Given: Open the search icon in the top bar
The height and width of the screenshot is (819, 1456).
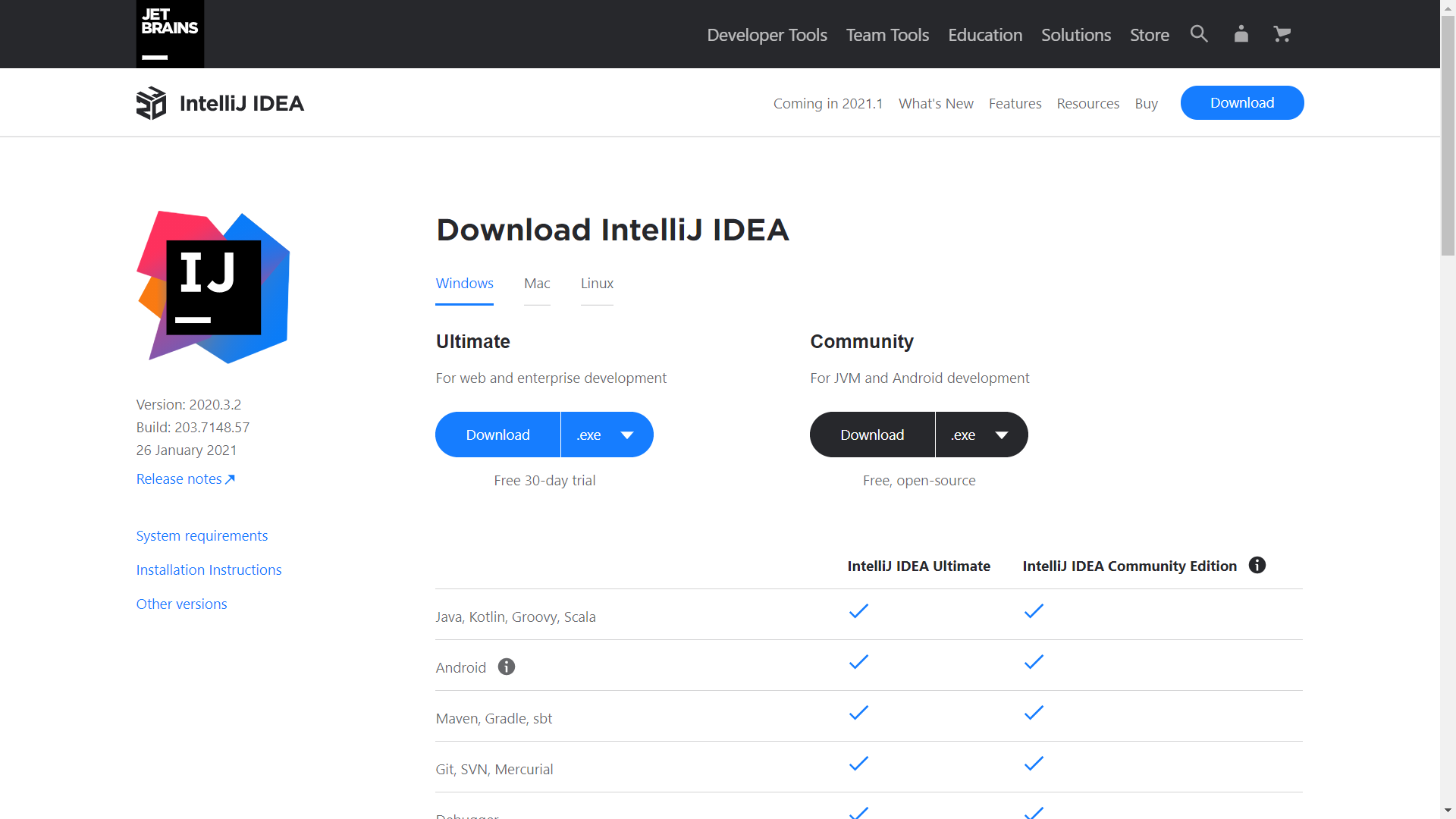Looking at the screenshot, I should click(x=1198, y=33).
